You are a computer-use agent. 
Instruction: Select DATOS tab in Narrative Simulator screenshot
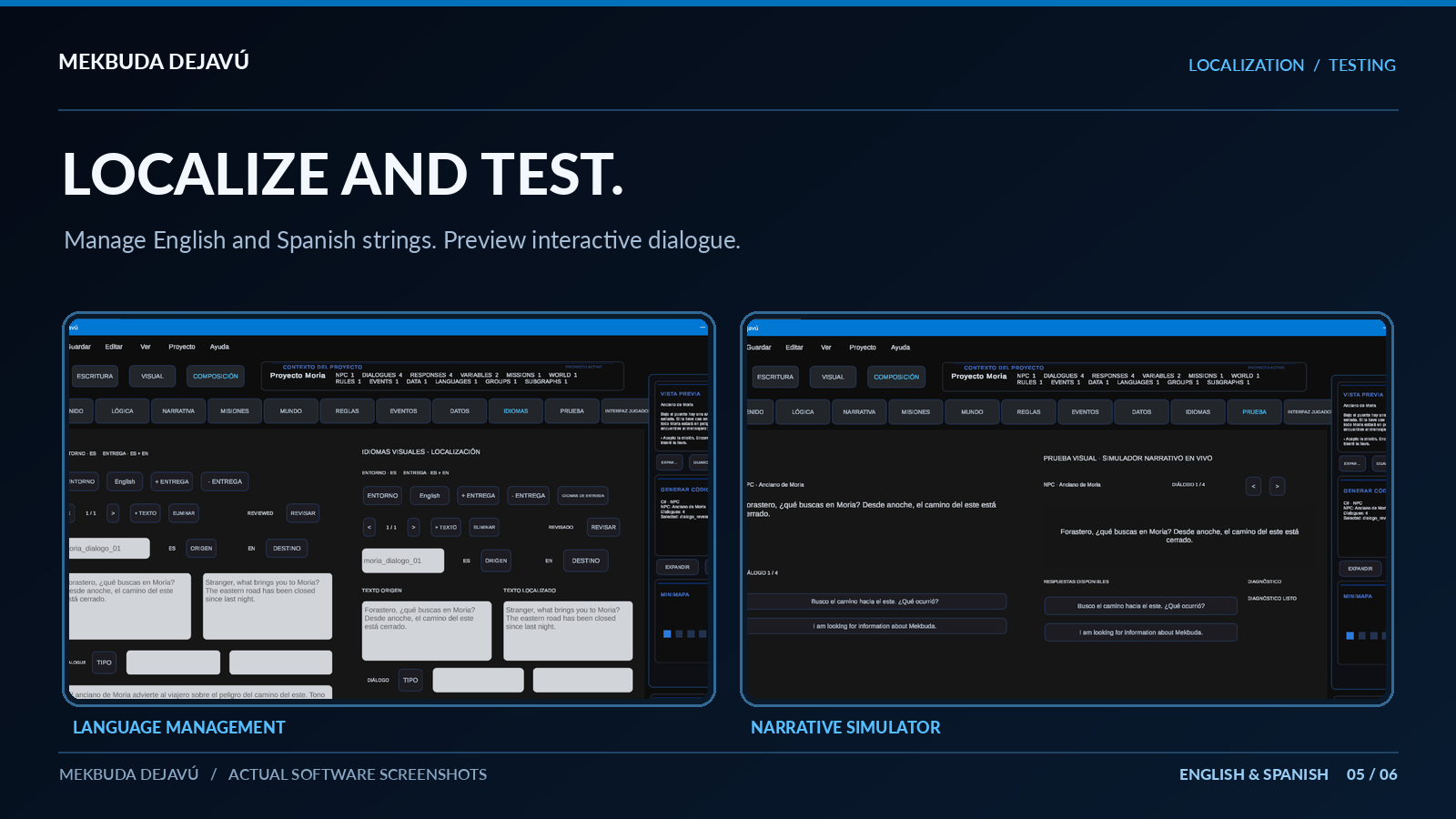pos(1141,412)
